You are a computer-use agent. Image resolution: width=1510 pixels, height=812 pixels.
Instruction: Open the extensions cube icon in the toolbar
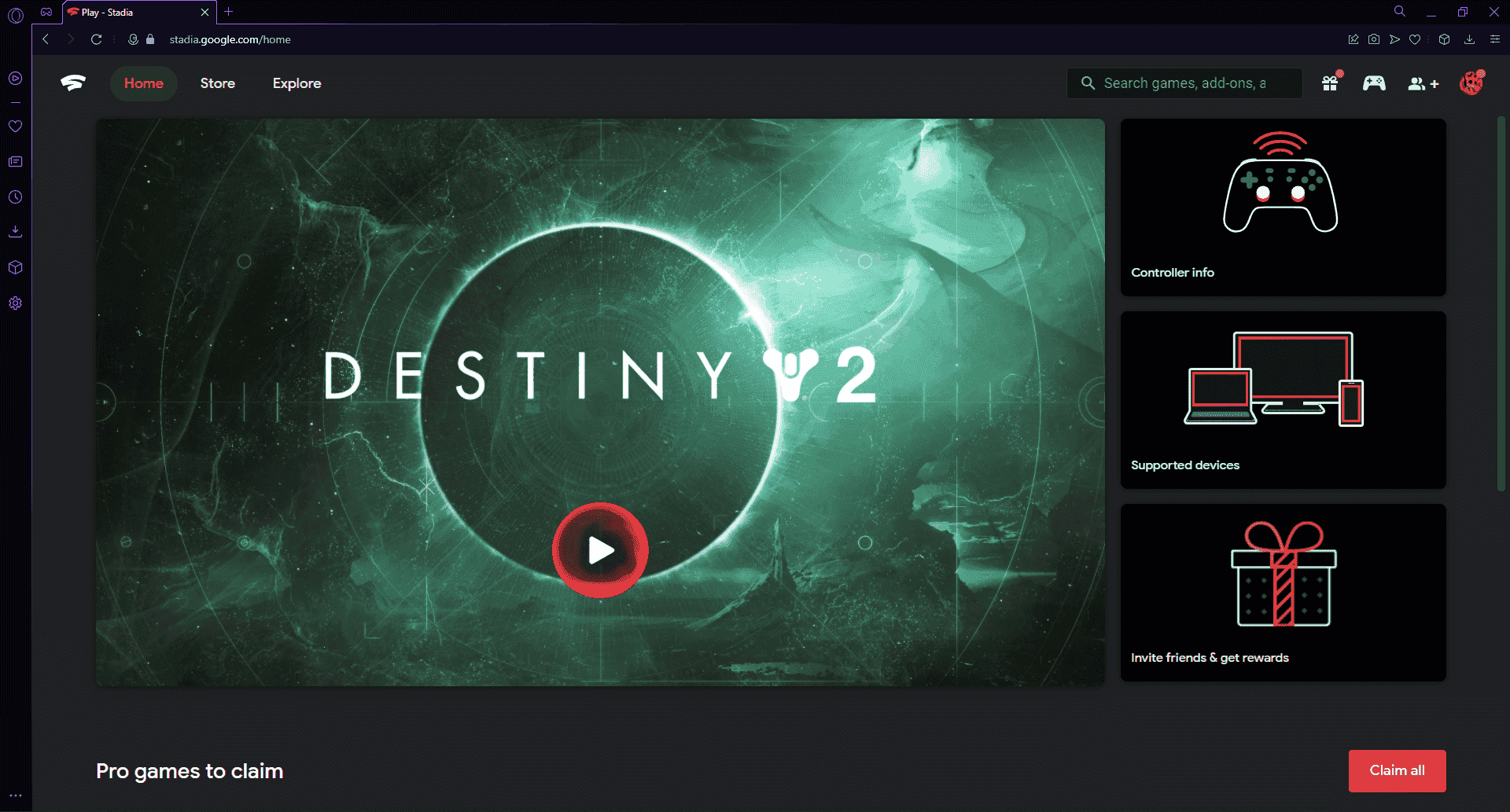tap(1444, 39)
